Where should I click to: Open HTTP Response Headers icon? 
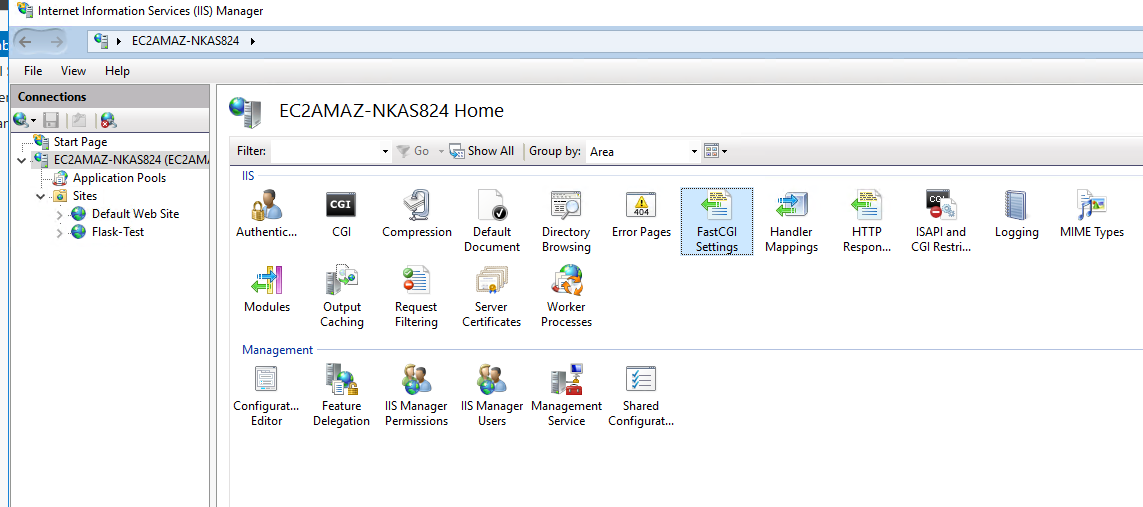[x=867, y=221]
